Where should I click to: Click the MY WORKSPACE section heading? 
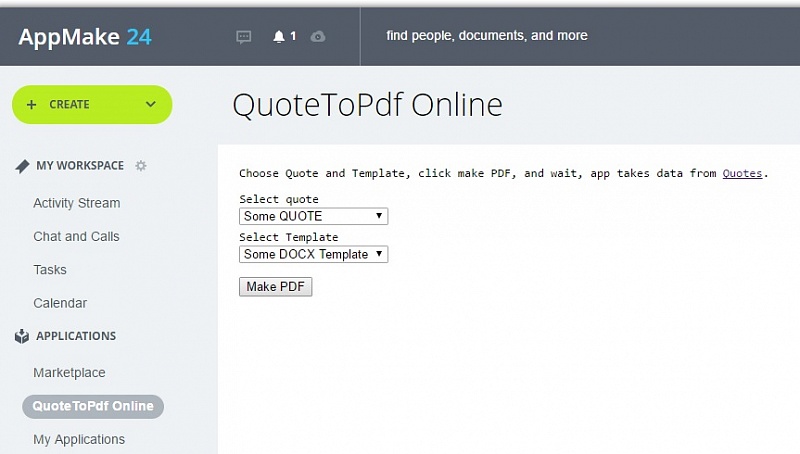point(80,166)
